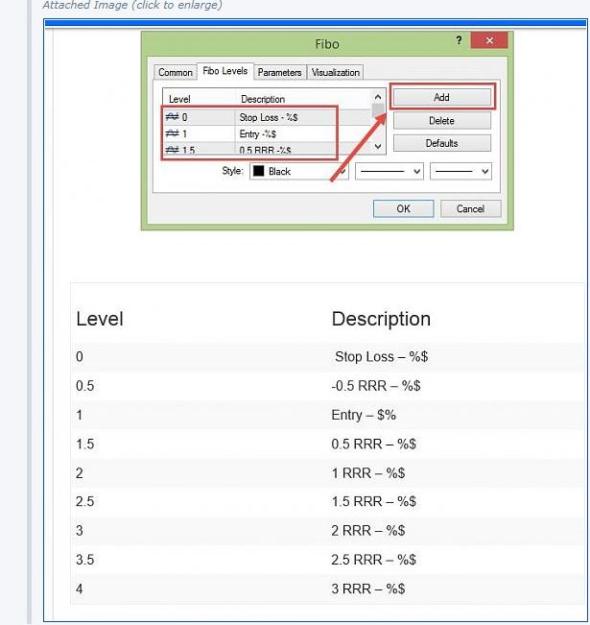Image resolution: width=590 pixels, height=625 pixels.
Task: Click level value 3.5 in table
Action: coord(85,560)
